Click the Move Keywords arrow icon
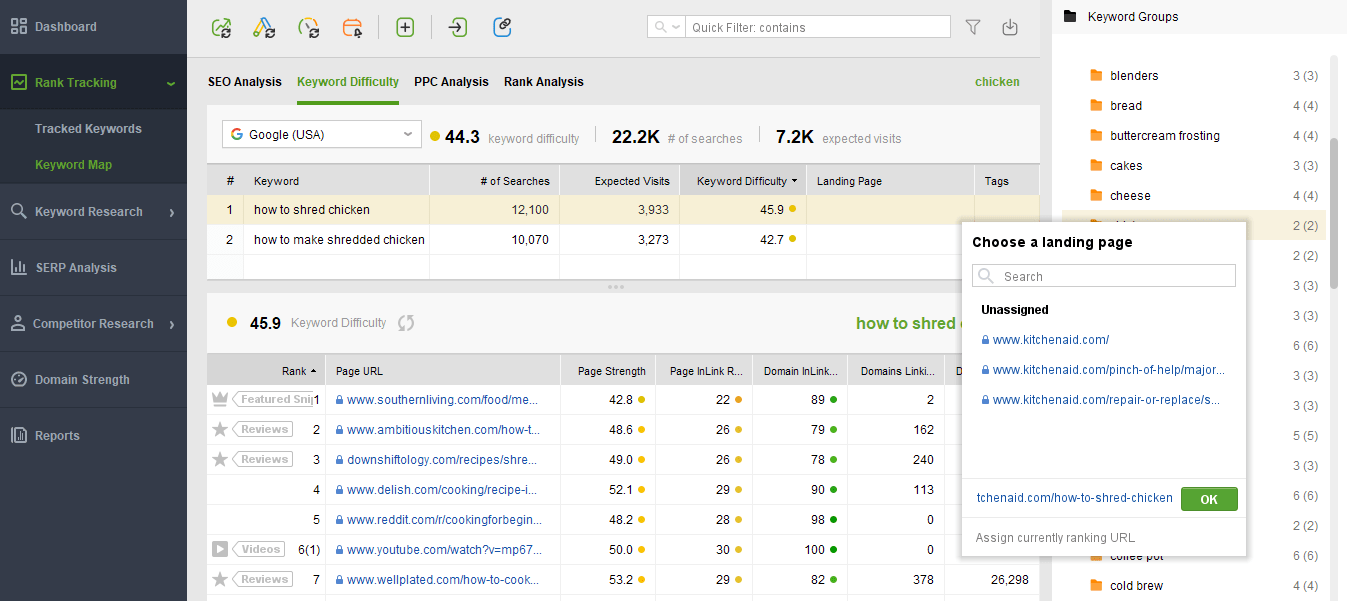This screenshot has height=601, width=1347. [x=457, y=27]
